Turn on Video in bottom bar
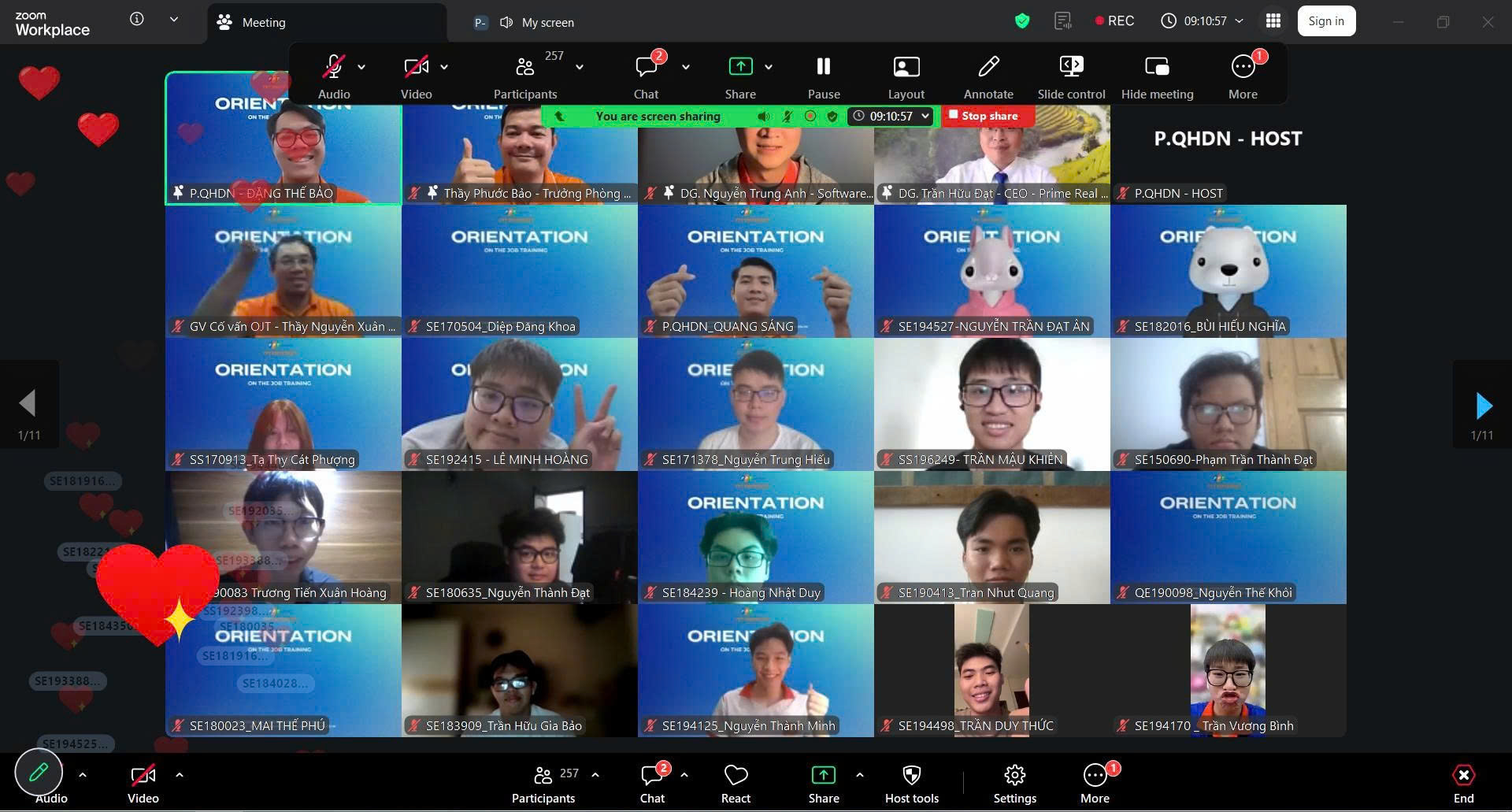 (x=143, y=776)
